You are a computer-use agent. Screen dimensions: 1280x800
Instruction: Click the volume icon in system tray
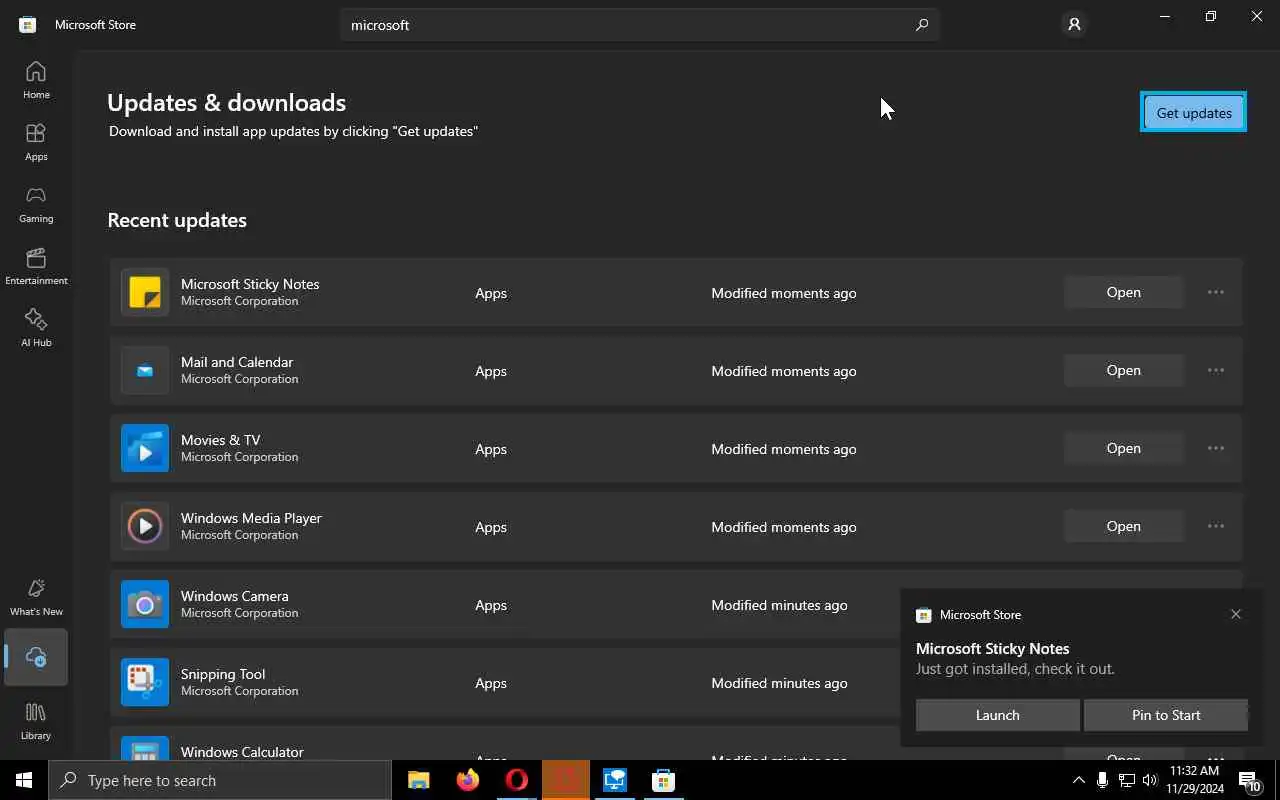tap(1150, 780)
